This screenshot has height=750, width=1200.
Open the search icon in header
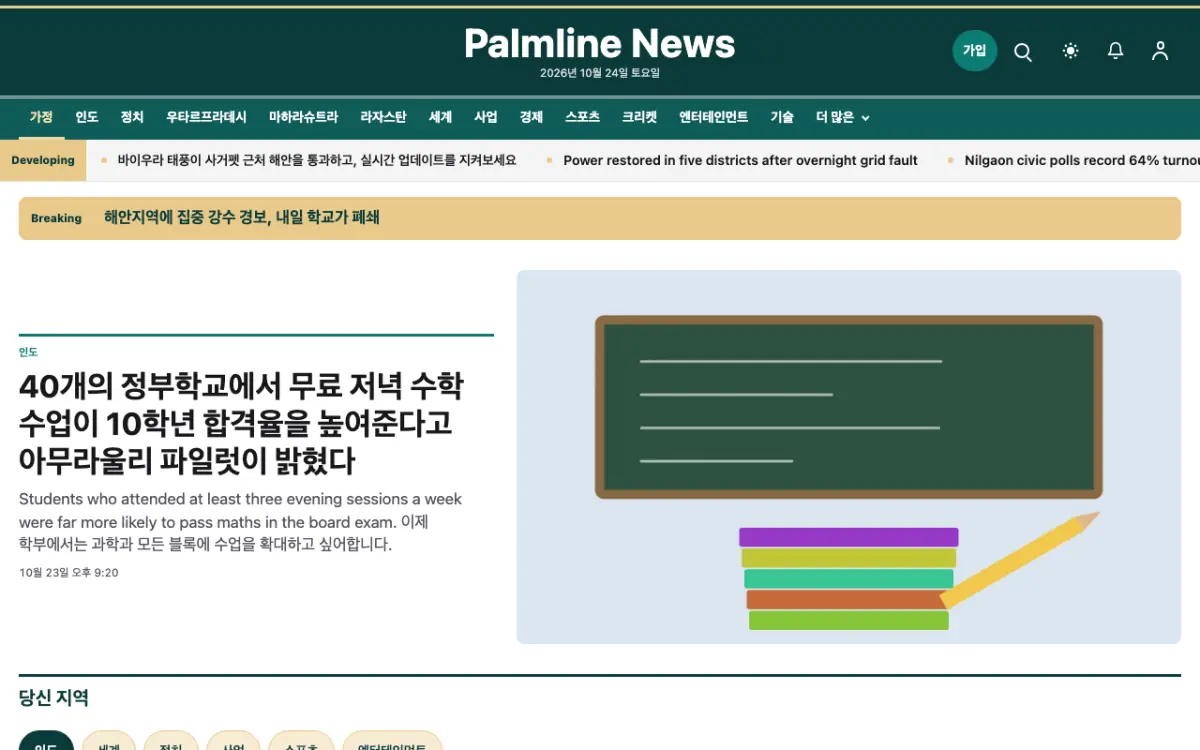click(x=1023, y=51)
